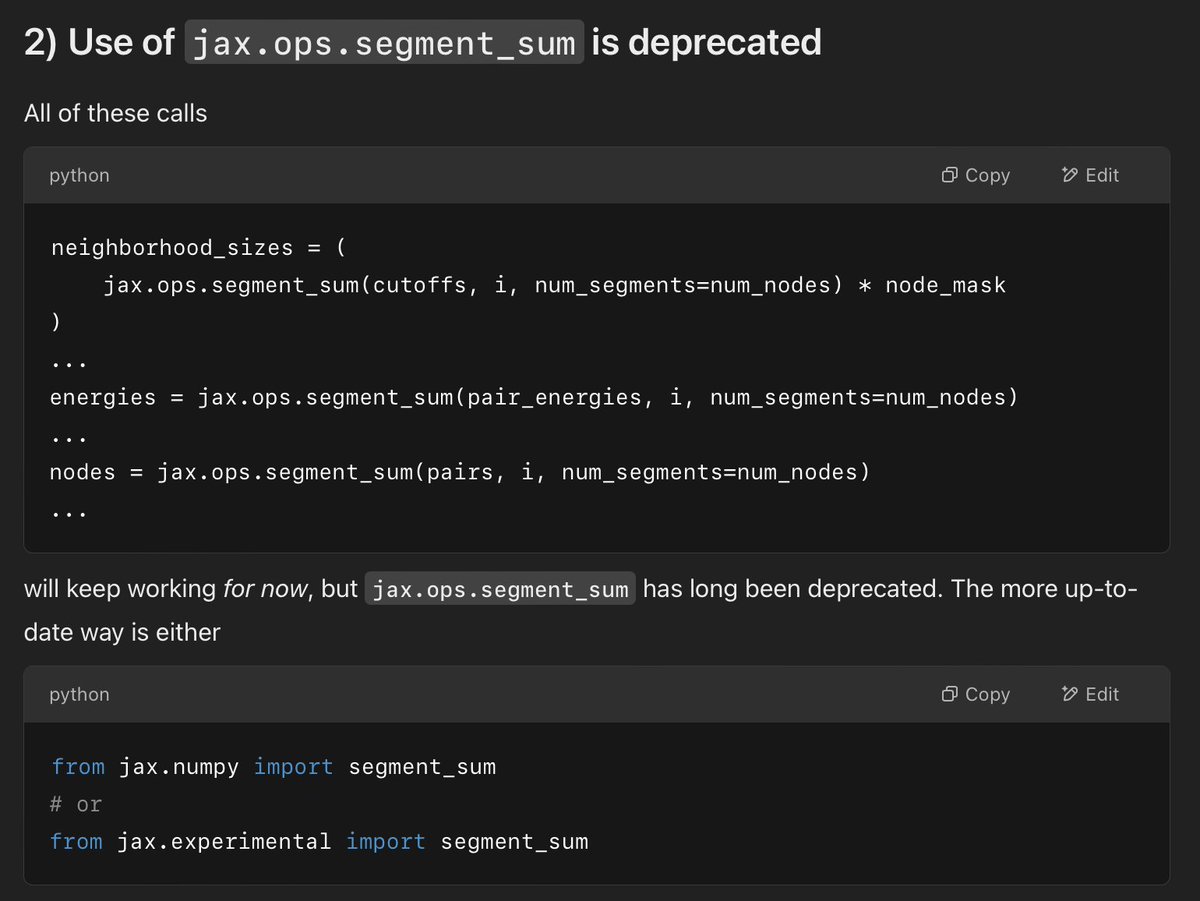Edit the second python code block with imports

(1090, 694)
